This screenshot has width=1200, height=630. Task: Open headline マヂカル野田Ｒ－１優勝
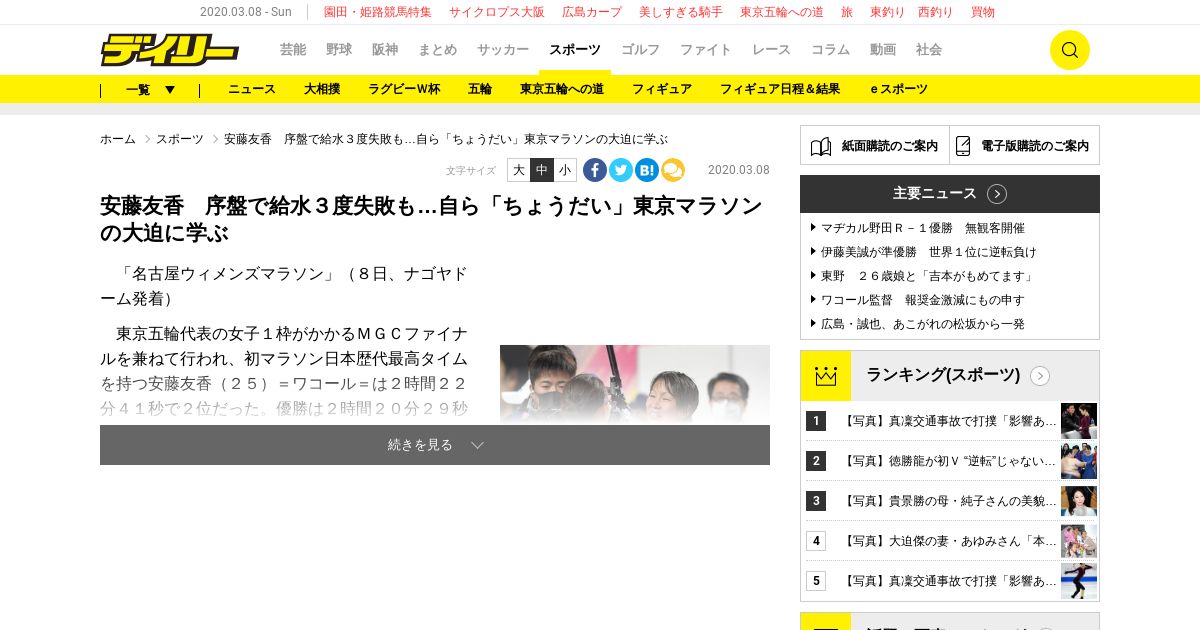coord(923,228)
